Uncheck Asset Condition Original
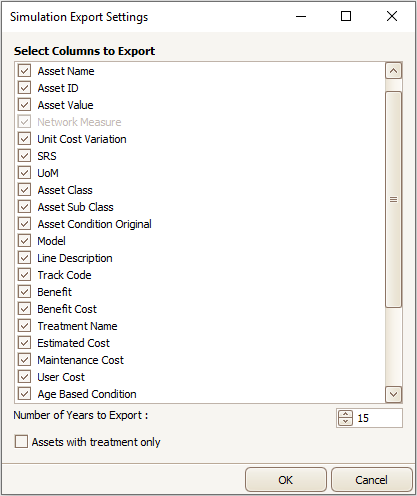This screenshot has height=496, width=417. (24, 224)
